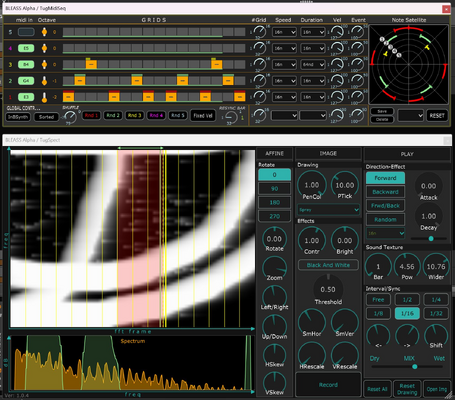Select the Backward direction
The width and height of the screenshot is (455, 400).
(x=385, y=192)
